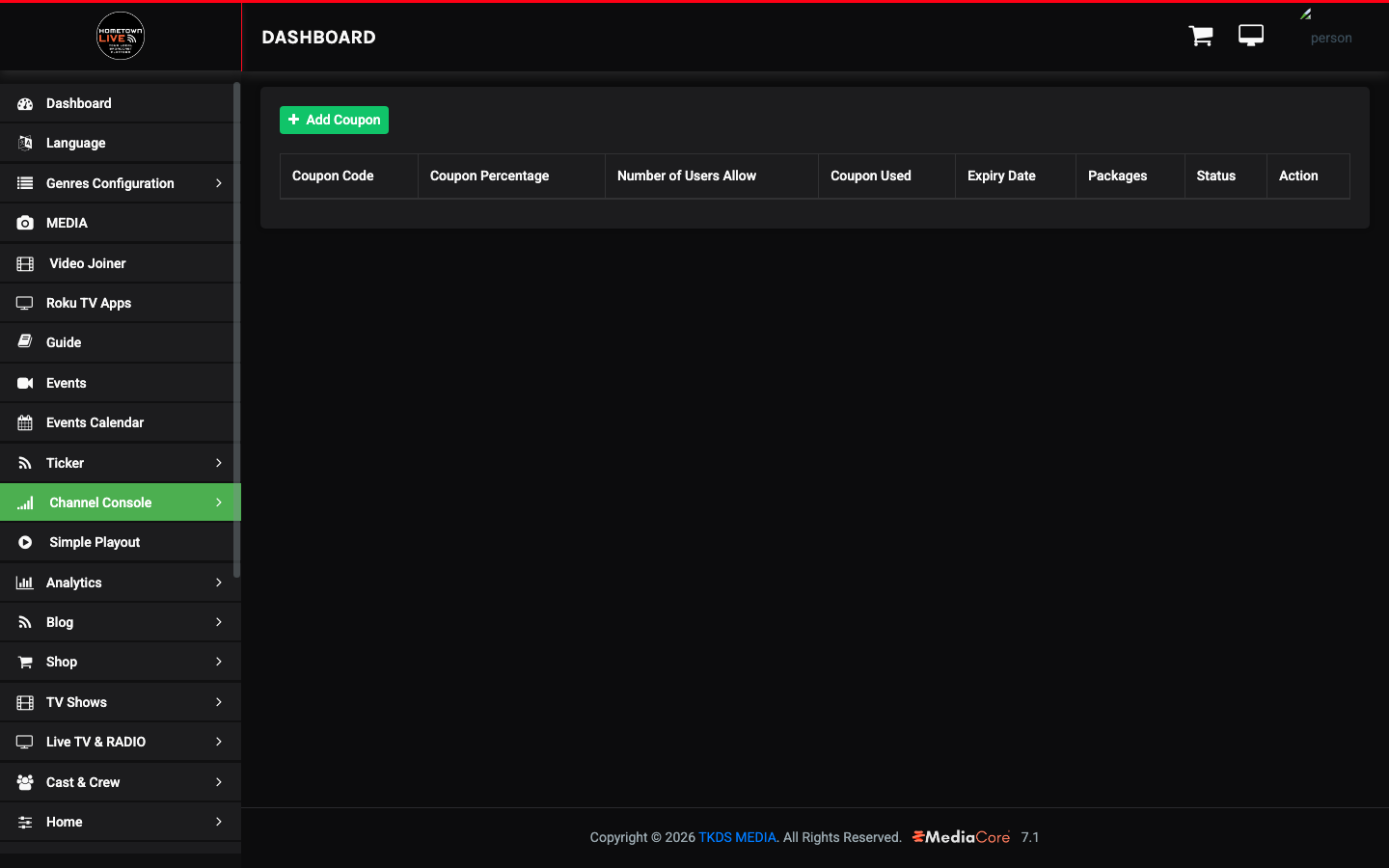Open the Roku TV Apps menu item
The height and width of the screenshot is (868, 1389).
pyautogui.click(x=117, y=303)
